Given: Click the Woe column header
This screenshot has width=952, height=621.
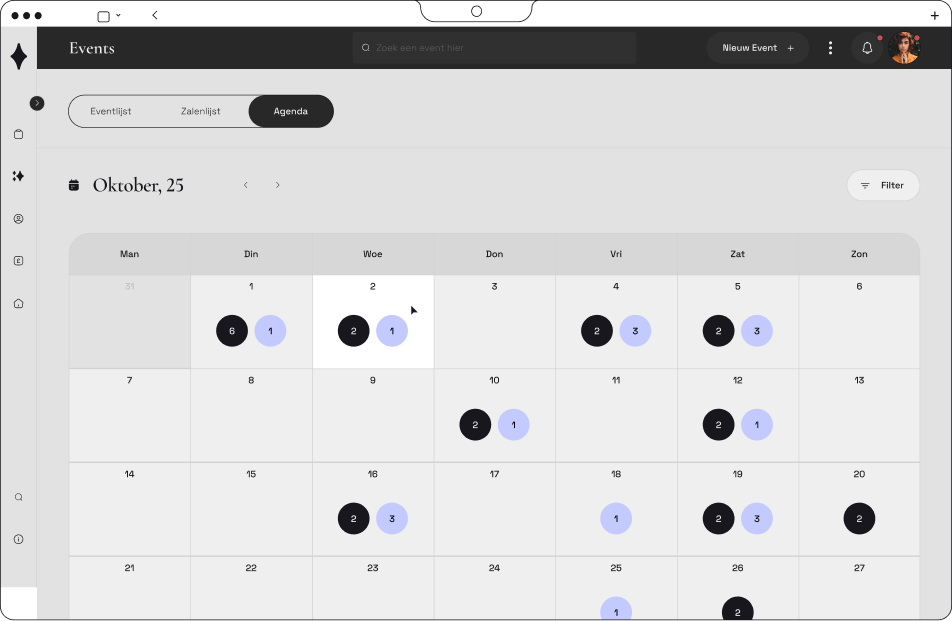Looking at the screenshot, I should (373, 254).
